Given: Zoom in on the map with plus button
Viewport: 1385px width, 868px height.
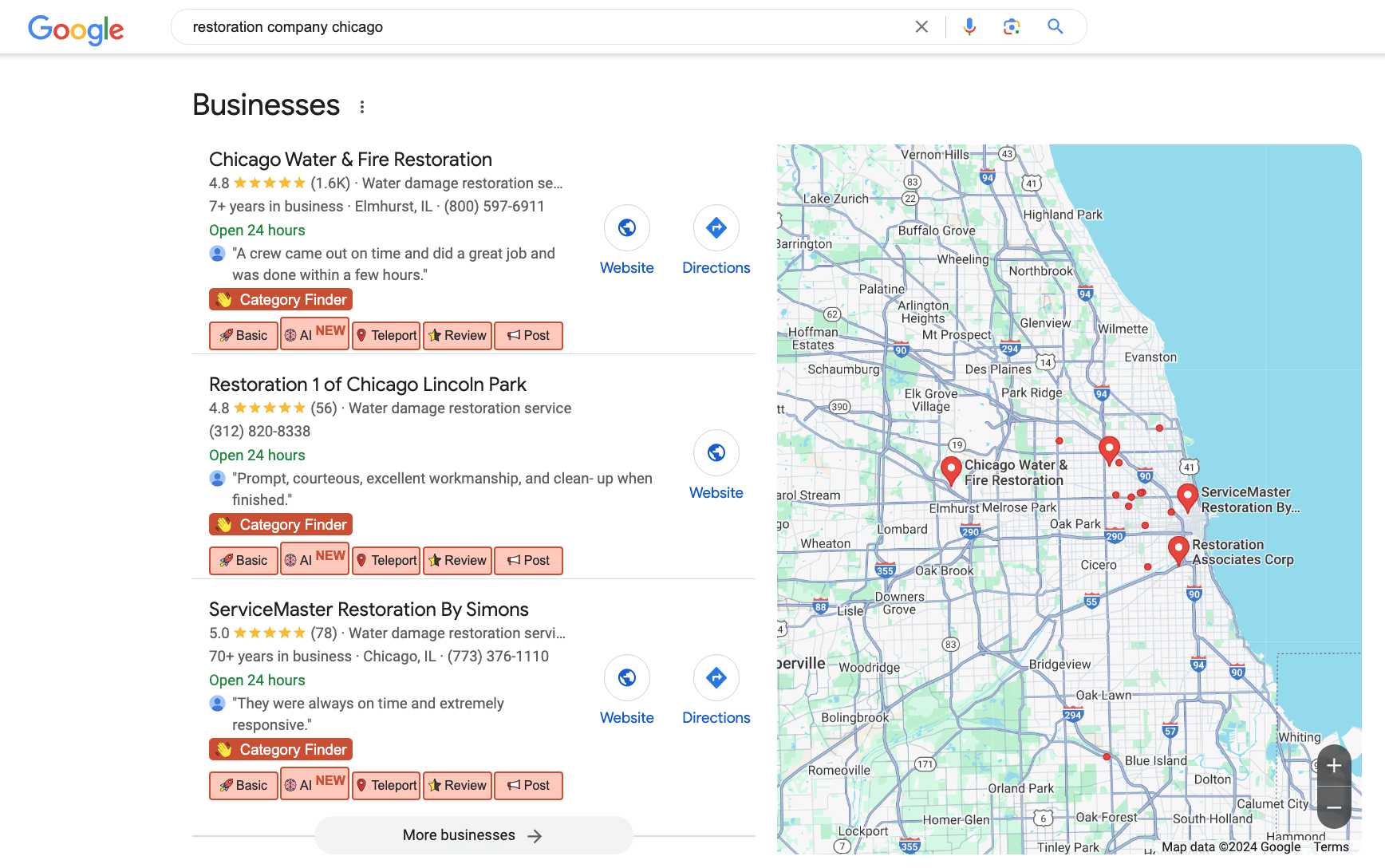Looking at the screenshot, I should coord(1334,766).
